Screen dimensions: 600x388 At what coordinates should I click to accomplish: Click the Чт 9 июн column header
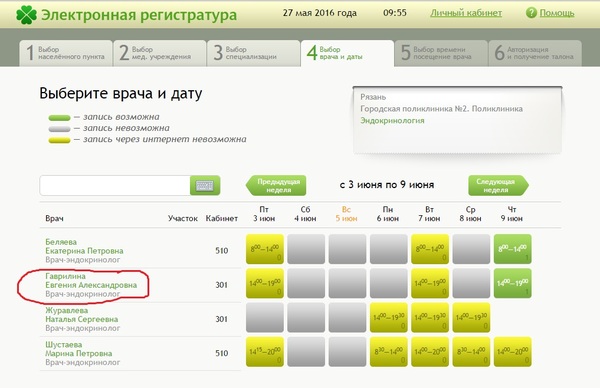(x=512, y=214)
